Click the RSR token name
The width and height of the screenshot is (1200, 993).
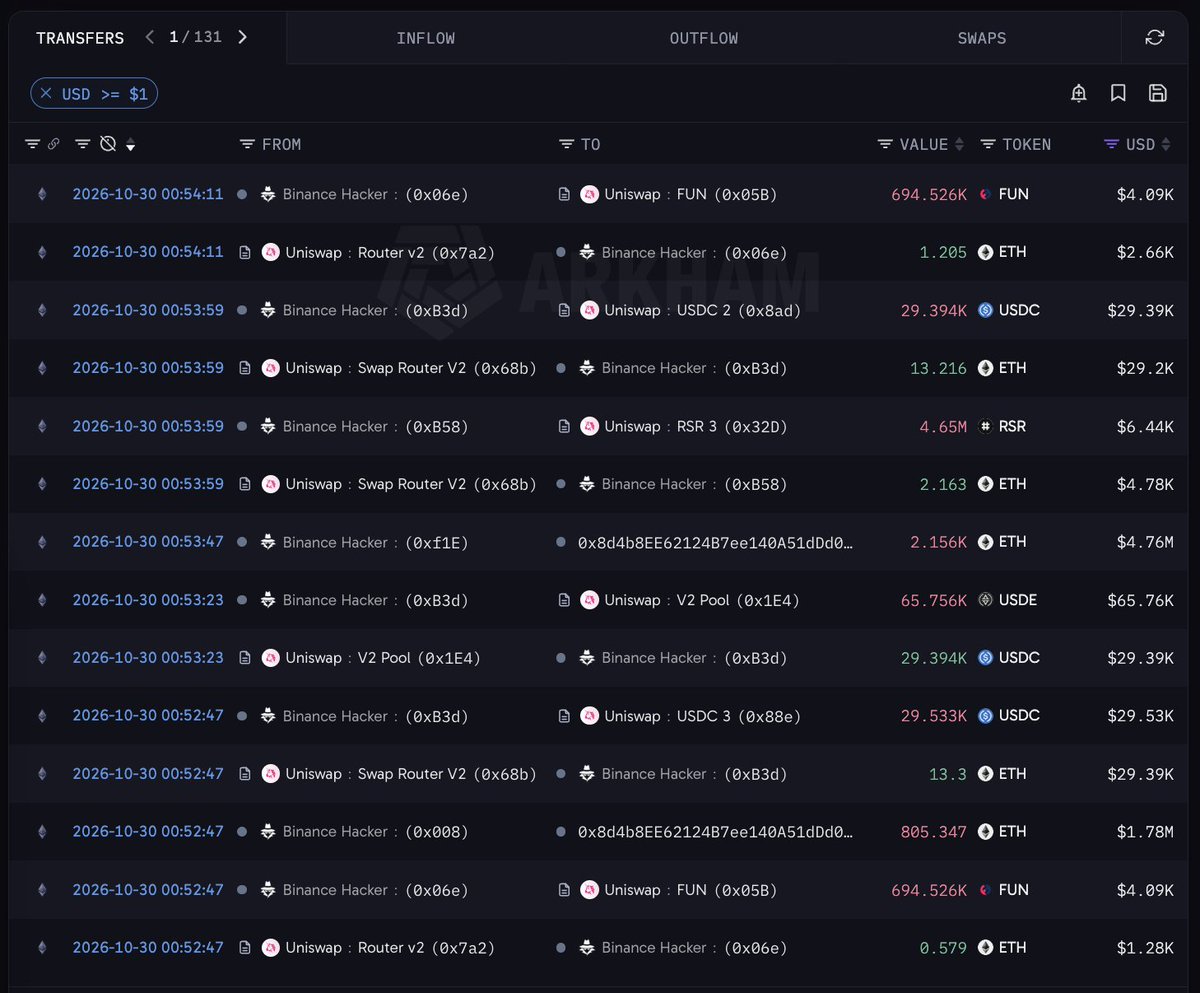(1012, 426)
